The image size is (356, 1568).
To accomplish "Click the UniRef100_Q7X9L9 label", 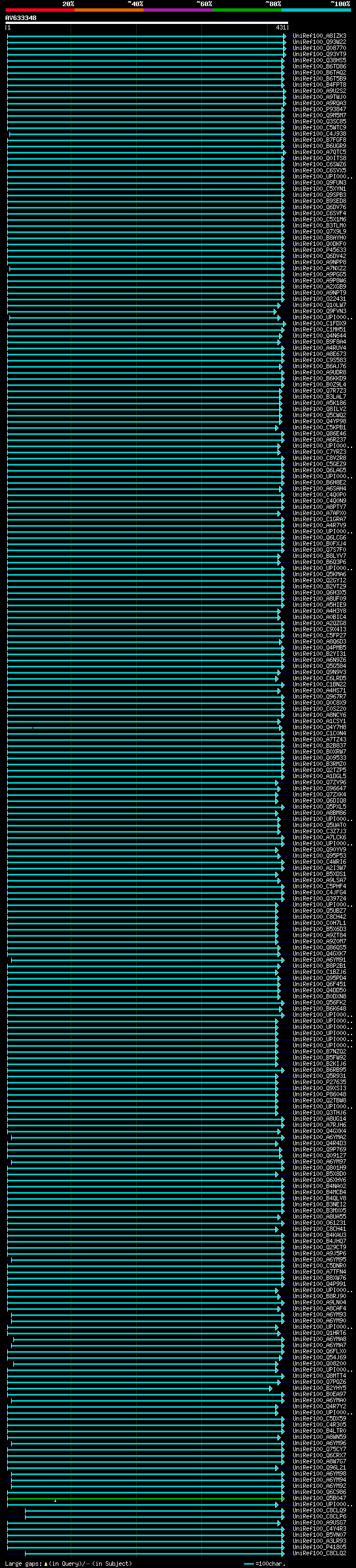I will (x=319, y=232).
